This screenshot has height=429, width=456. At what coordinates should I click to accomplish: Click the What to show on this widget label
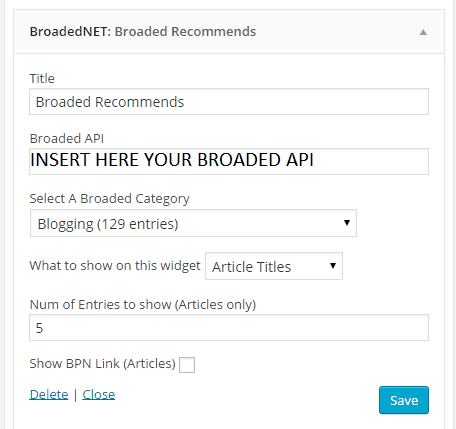[x=115, y=266]
